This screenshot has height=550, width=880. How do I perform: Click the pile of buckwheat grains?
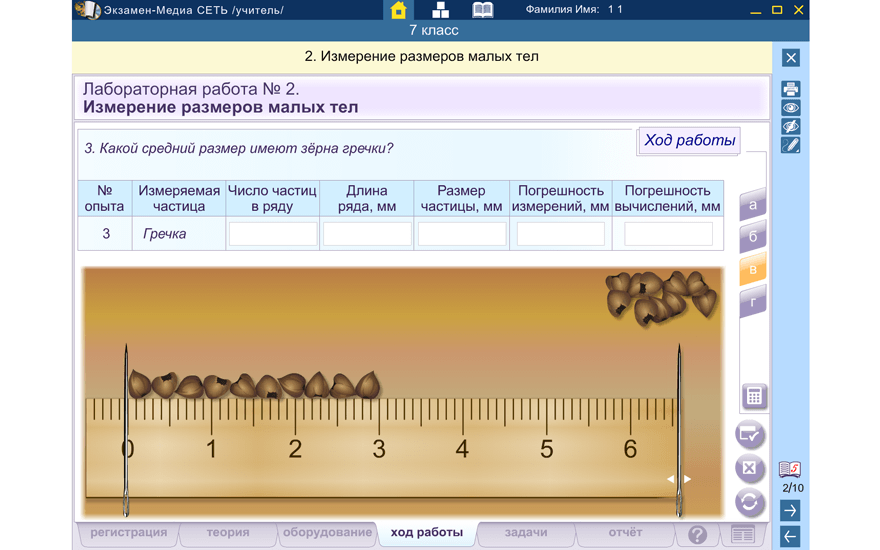pyautogui.click(x=661, y=297)
